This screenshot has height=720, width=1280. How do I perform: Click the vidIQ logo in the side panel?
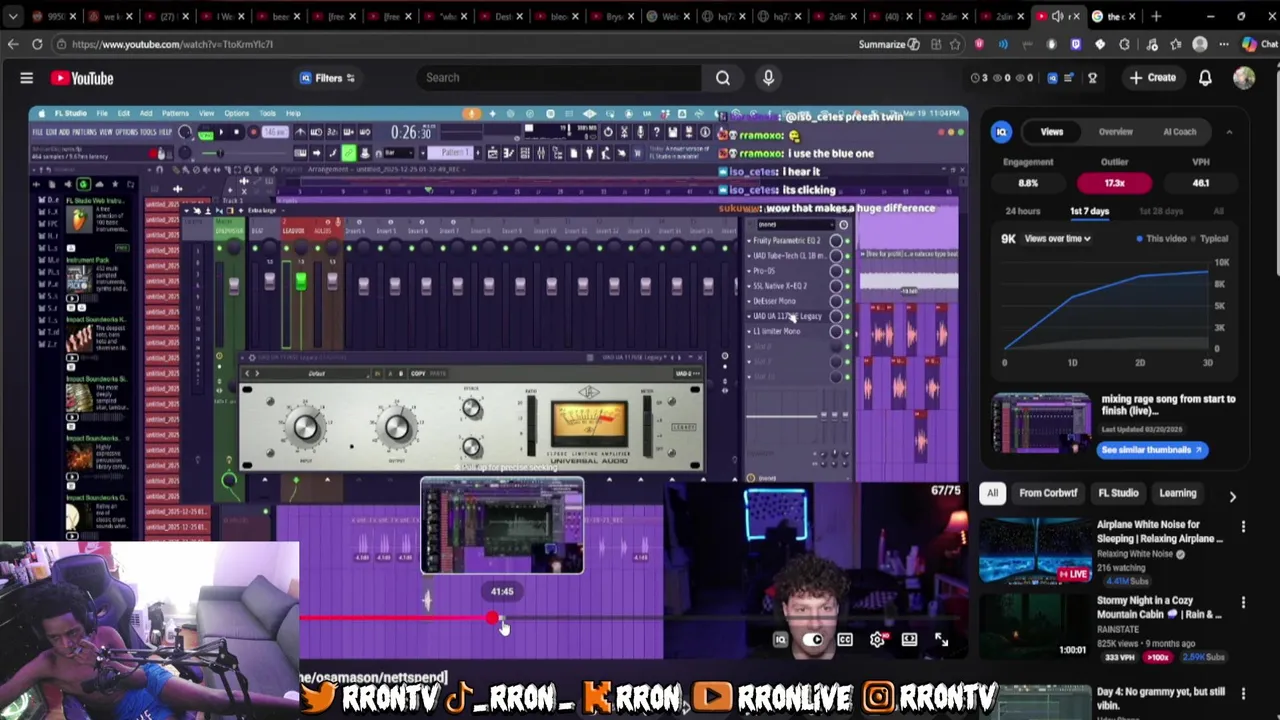tap(1001, 132)
